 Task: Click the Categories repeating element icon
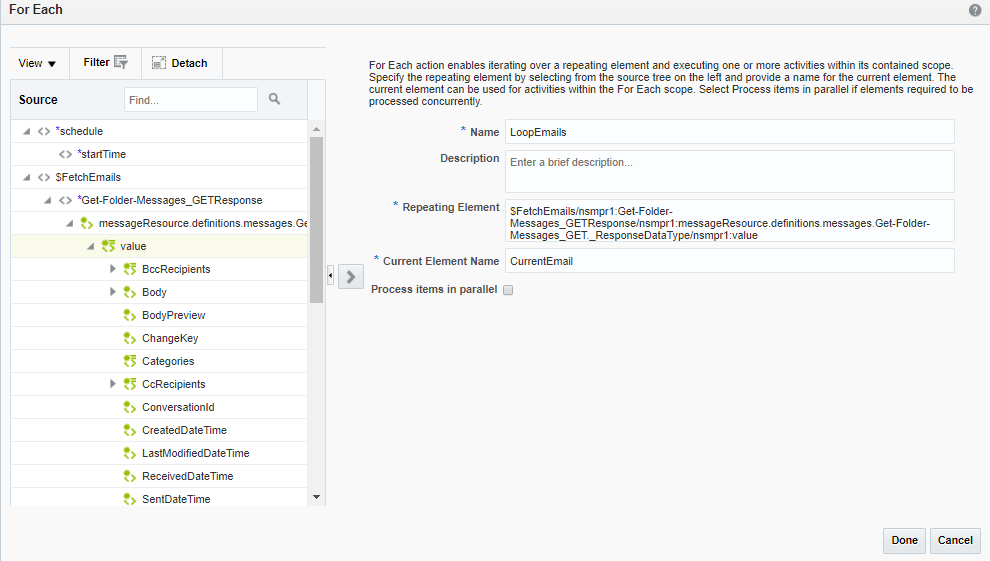(129, 361)
